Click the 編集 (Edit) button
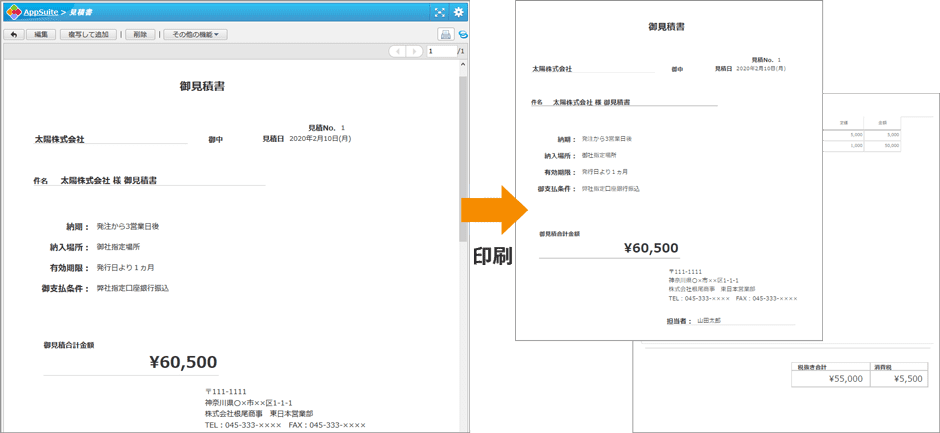The width and height of the screenshot is (940, 433). 40,34
